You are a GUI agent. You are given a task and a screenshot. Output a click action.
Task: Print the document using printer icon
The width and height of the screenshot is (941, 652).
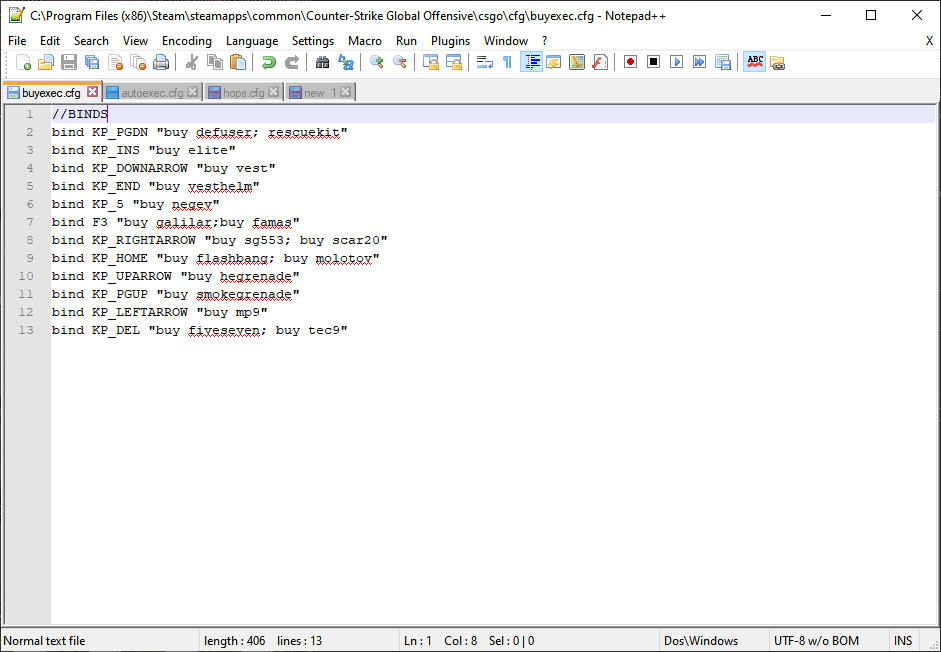tap(161, 62)
